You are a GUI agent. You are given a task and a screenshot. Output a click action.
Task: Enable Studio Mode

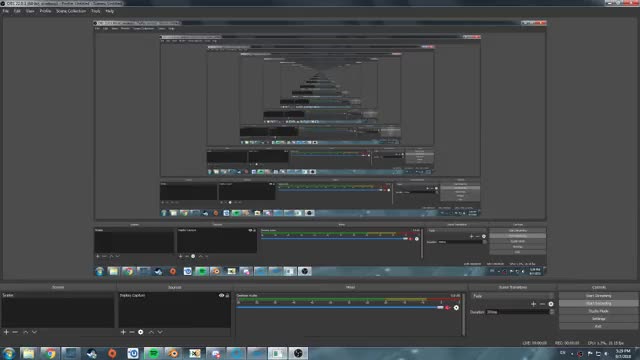click(598, 311)
